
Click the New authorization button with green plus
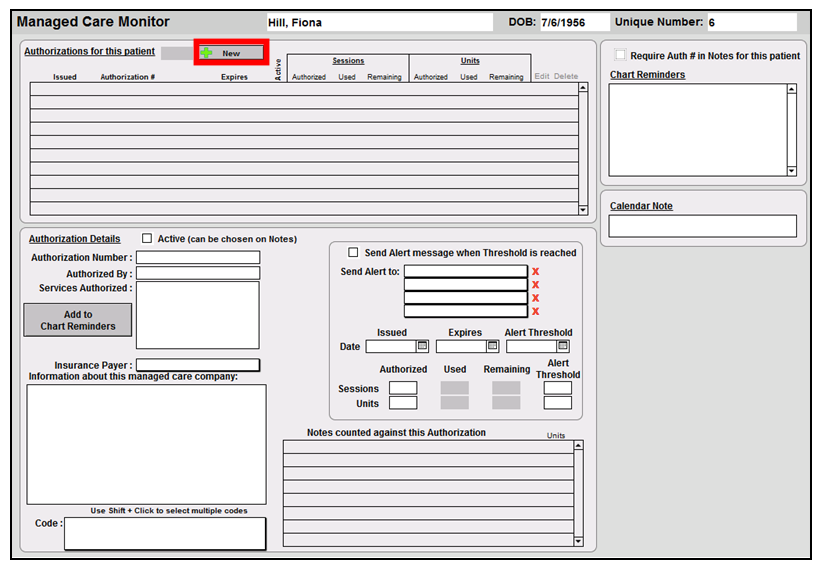231,53
